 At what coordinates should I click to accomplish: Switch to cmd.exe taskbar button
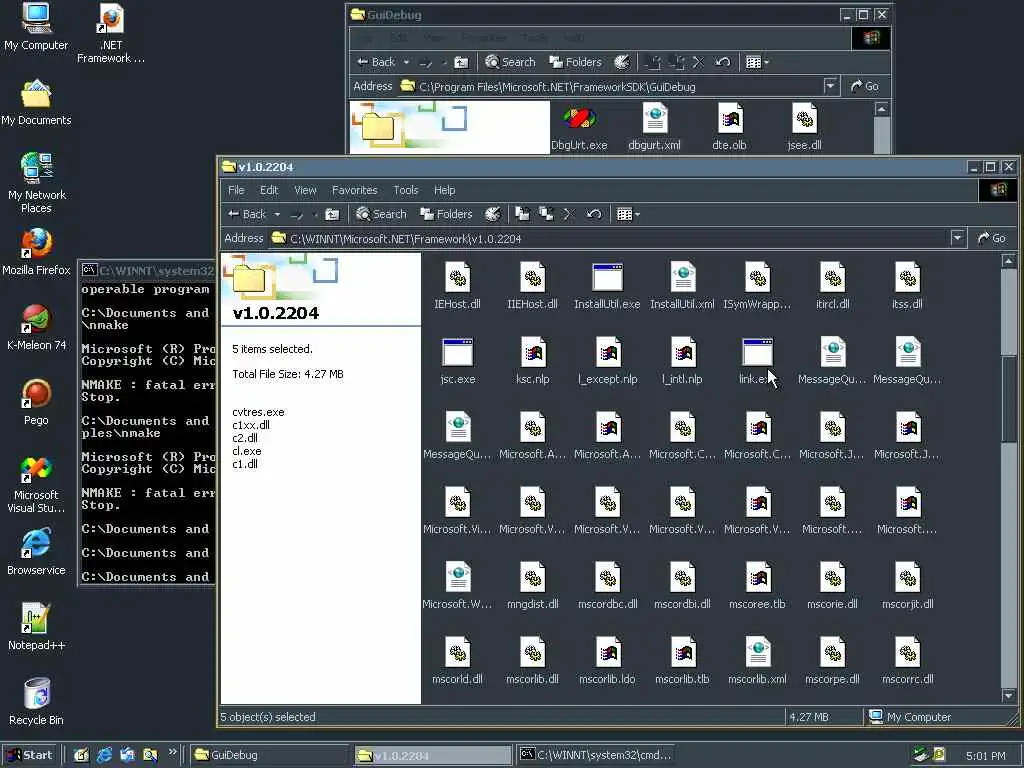[596, 755]
